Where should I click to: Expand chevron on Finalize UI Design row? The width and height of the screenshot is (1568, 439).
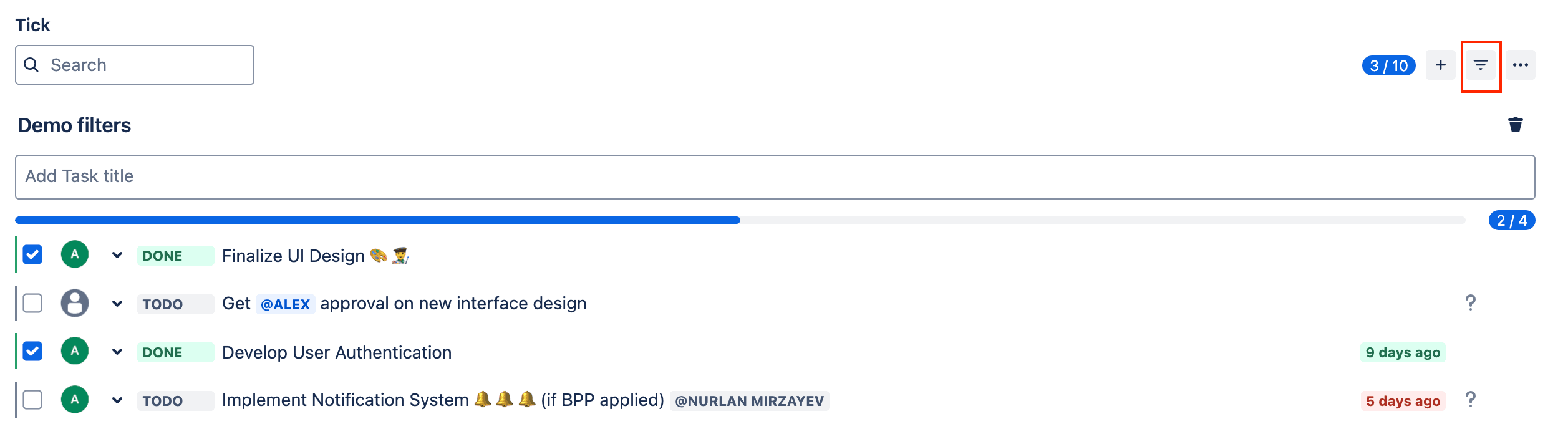[x=117, y=255]
